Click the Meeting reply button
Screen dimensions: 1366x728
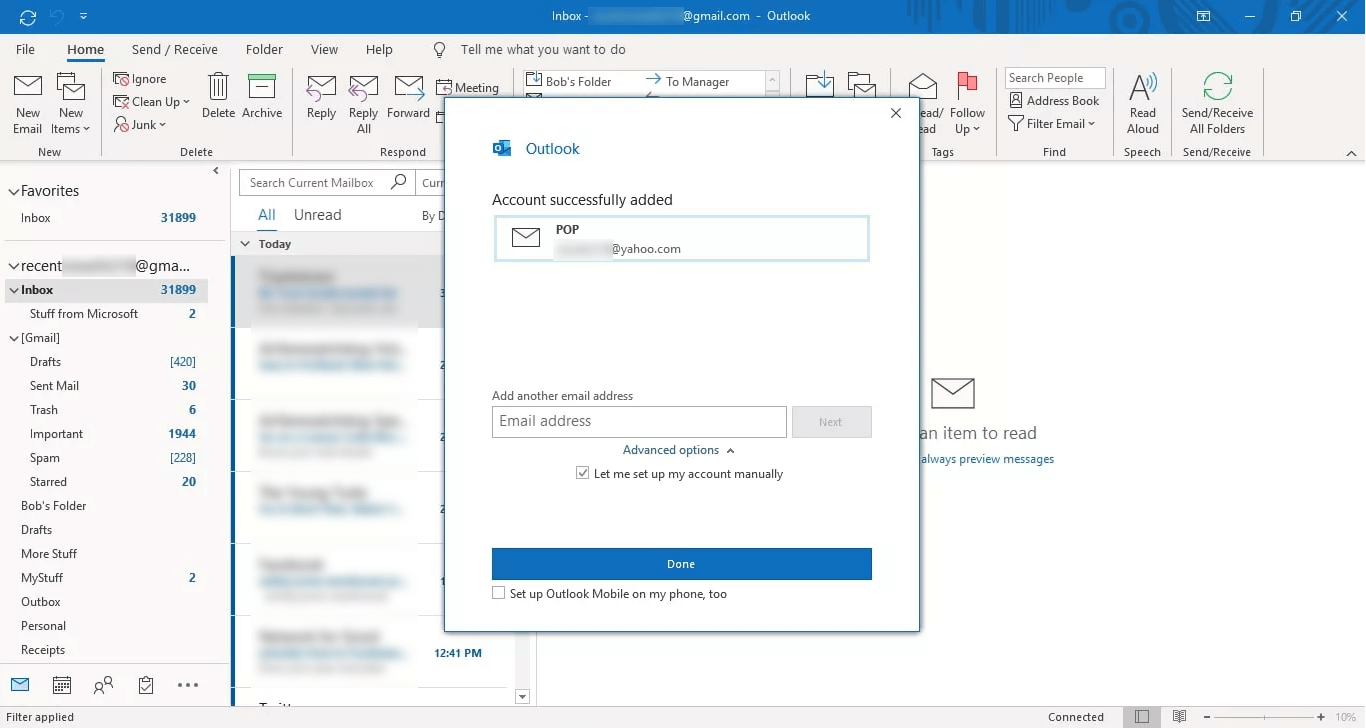(468, 88)
